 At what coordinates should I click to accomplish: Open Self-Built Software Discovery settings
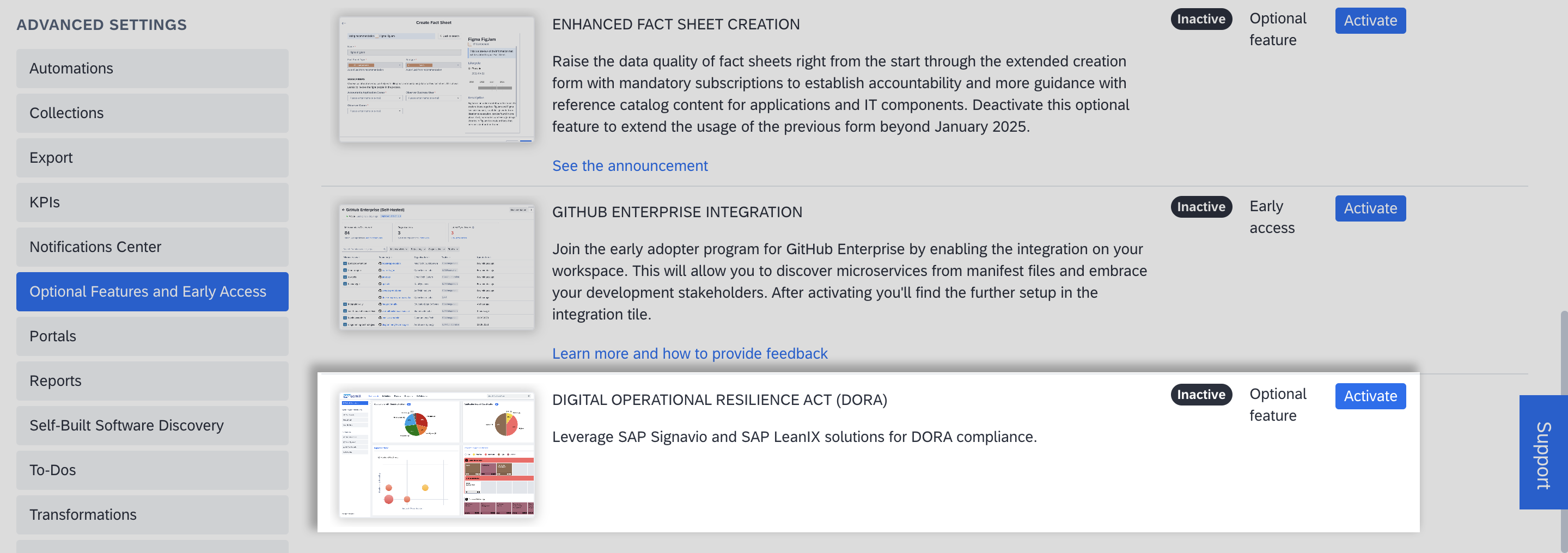pos(152,425)
